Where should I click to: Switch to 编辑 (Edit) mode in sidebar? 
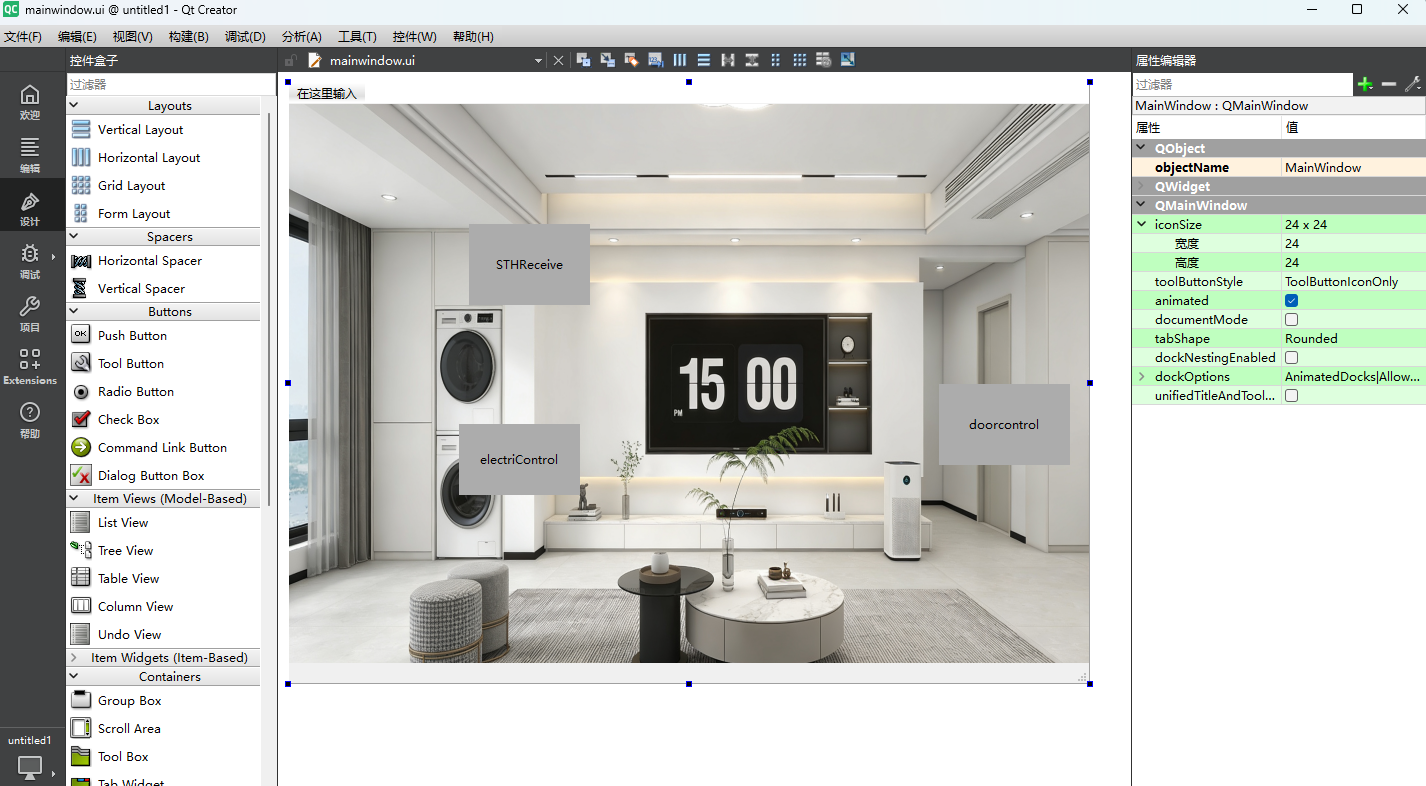(x=30, y=155)
